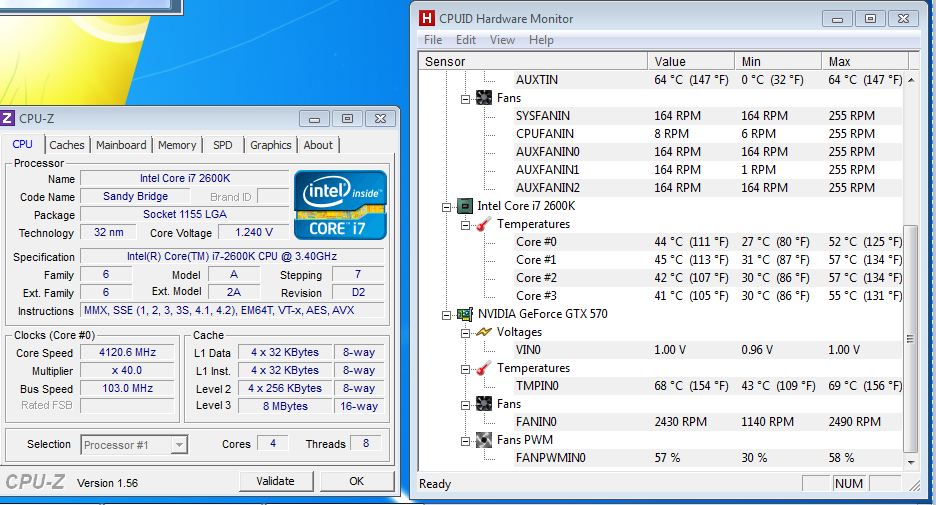
Task: Select the Core #2 temperature row
Action: tap(707, 278)
